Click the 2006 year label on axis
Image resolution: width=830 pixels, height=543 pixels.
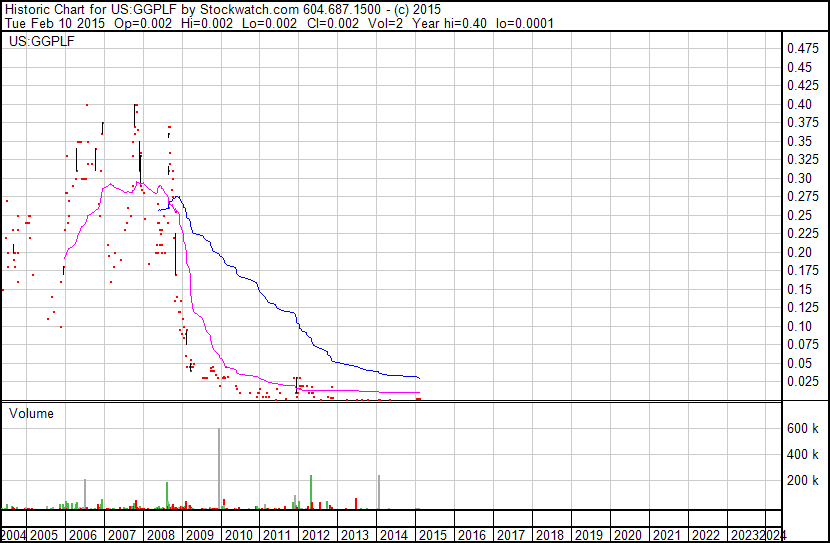click(83, 535)
